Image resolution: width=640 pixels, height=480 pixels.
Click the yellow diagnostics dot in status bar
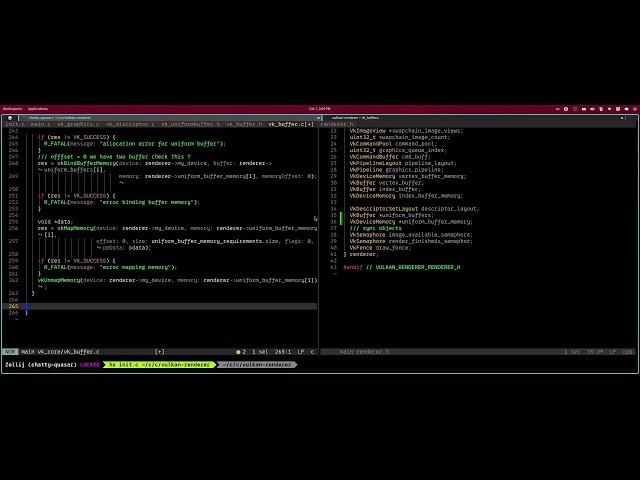pyautogui.click(x=238, y=352)
